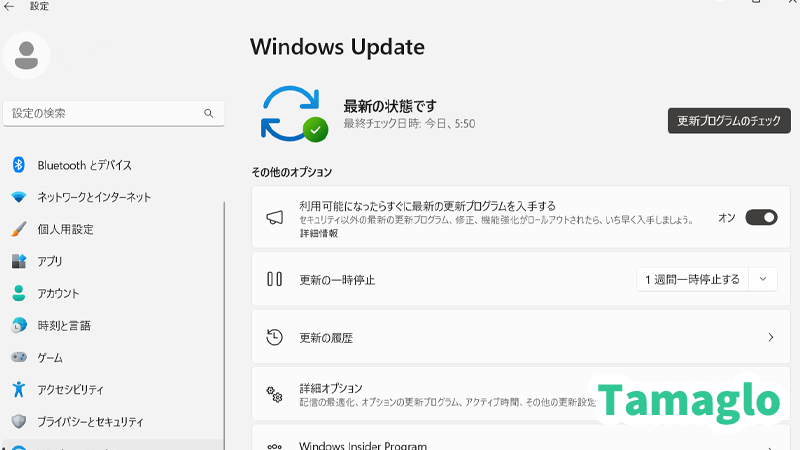Screen dimensions: 800x450
Task: Click the gears icon for 詳細オプション
Action: click(274, 394)
